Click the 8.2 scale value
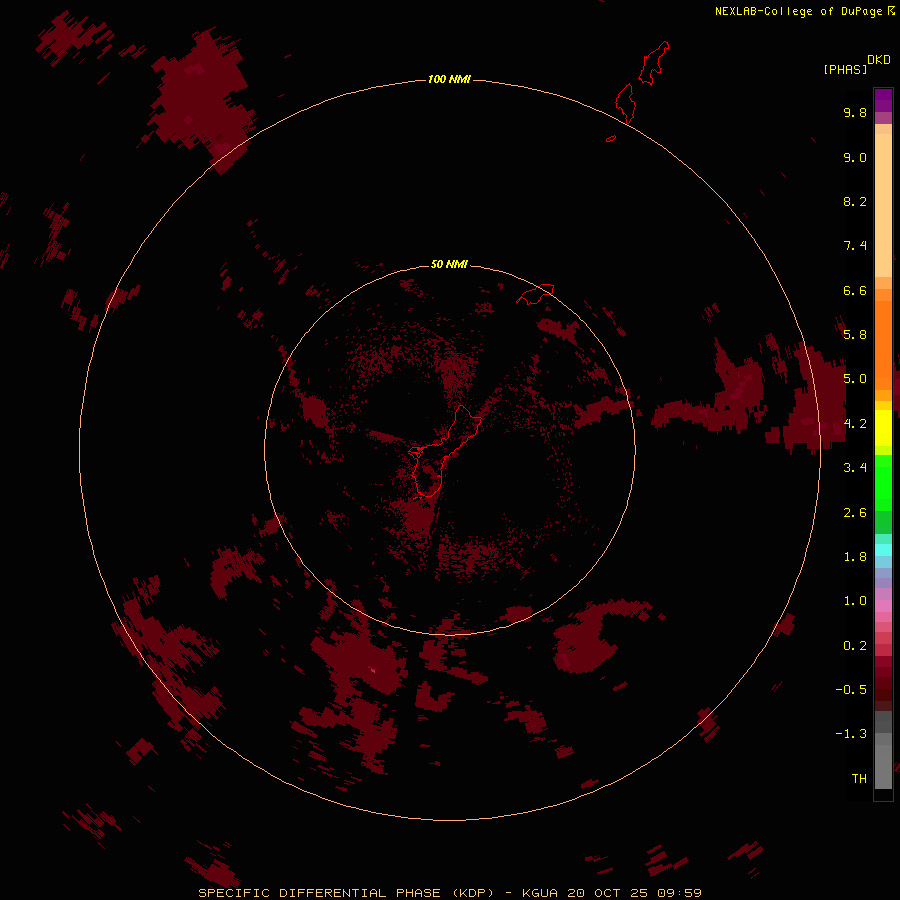 coord(855,201)
